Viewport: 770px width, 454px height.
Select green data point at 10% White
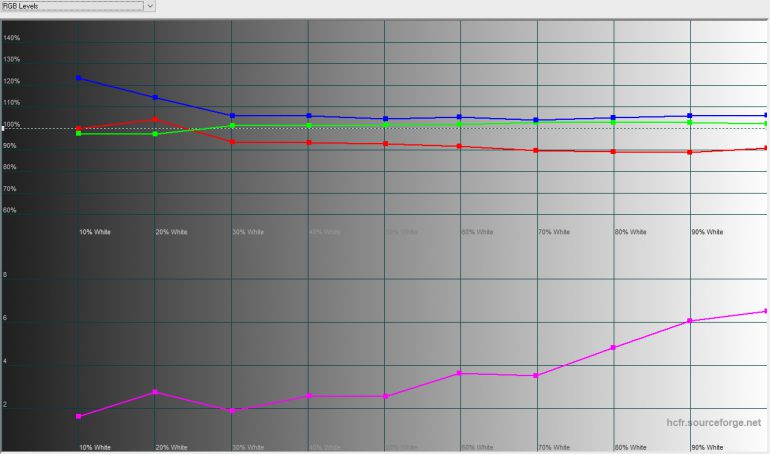79,134
